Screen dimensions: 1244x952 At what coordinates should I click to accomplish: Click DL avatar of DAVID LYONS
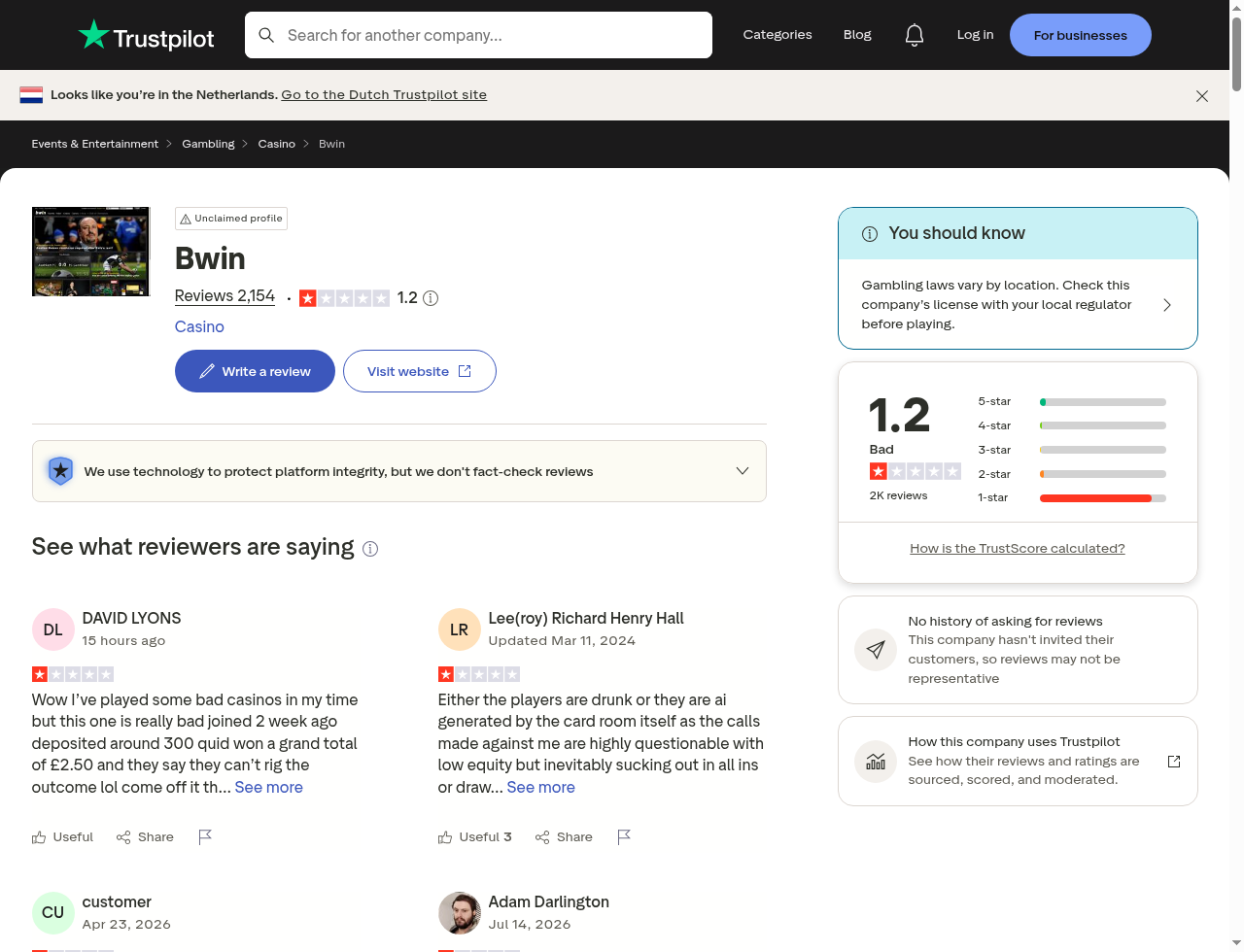tap(53, 629)
